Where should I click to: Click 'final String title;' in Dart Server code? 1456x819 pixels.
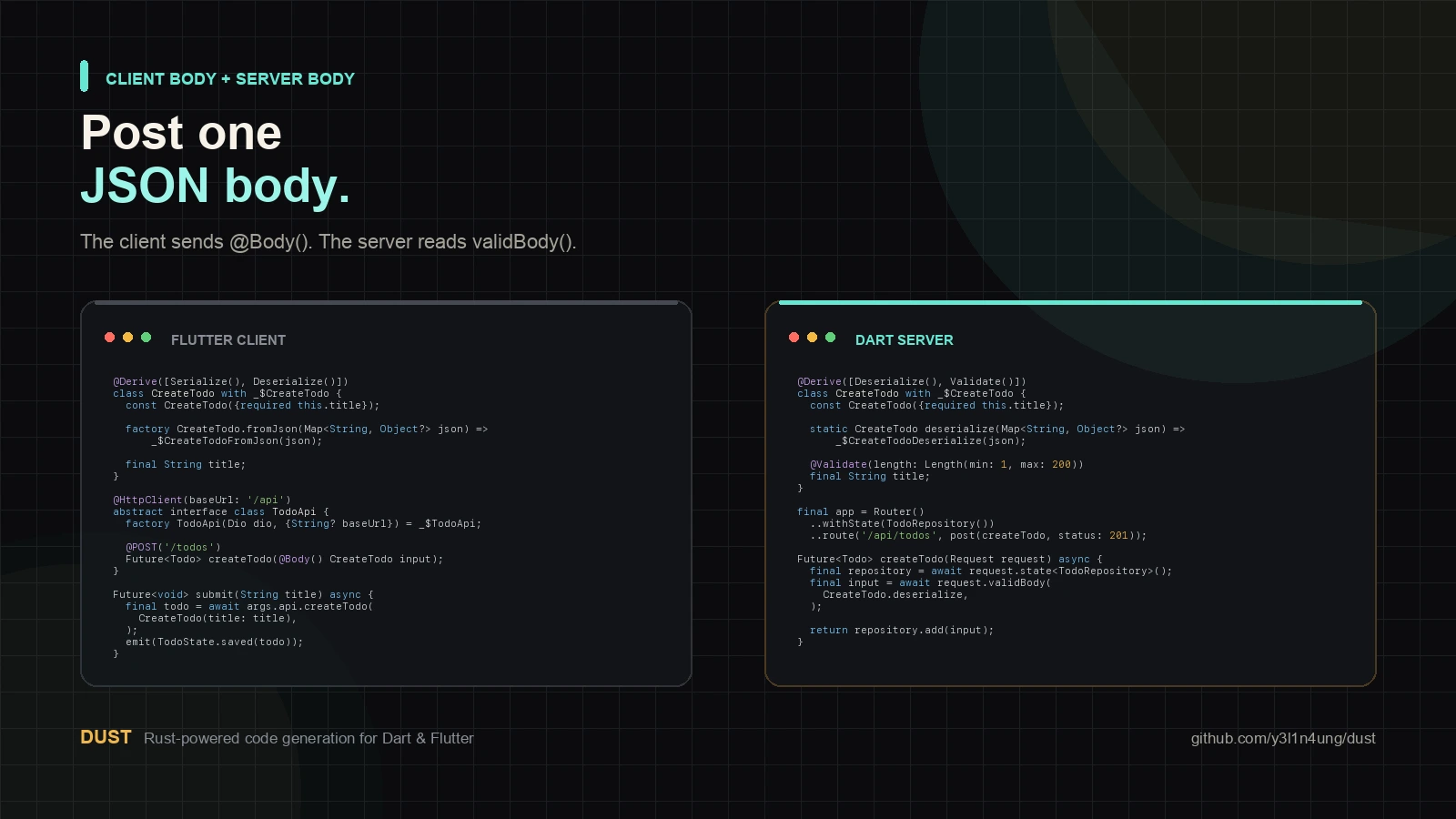click(x=870, y=477)
